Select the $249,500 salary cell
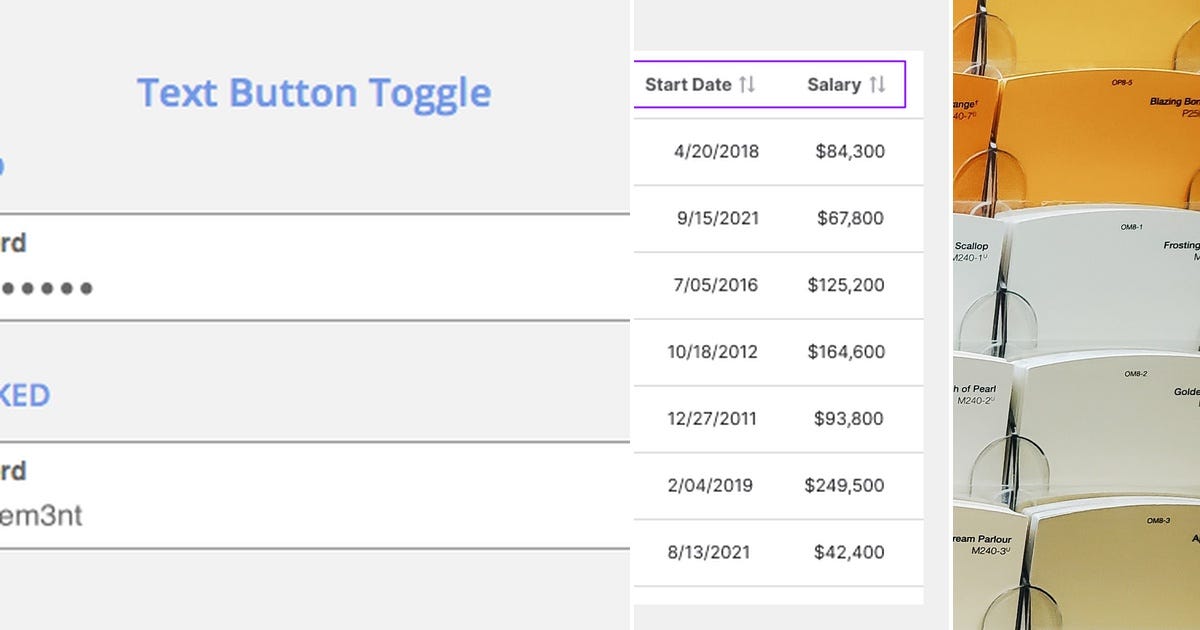 [845, 486]
